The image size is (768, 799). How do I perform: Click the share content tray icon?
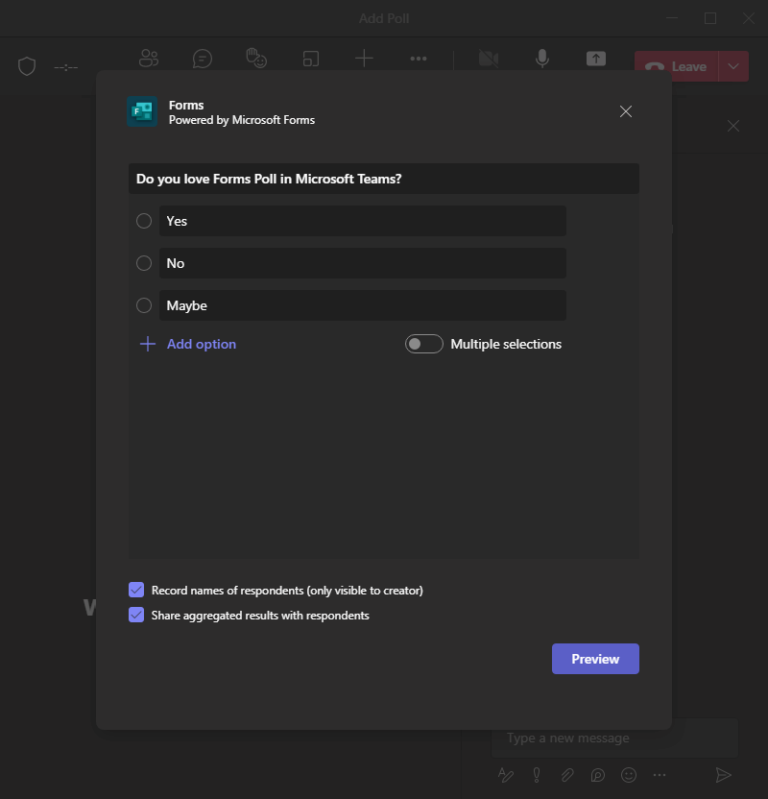pyautogui.click(x=596, y=59)
